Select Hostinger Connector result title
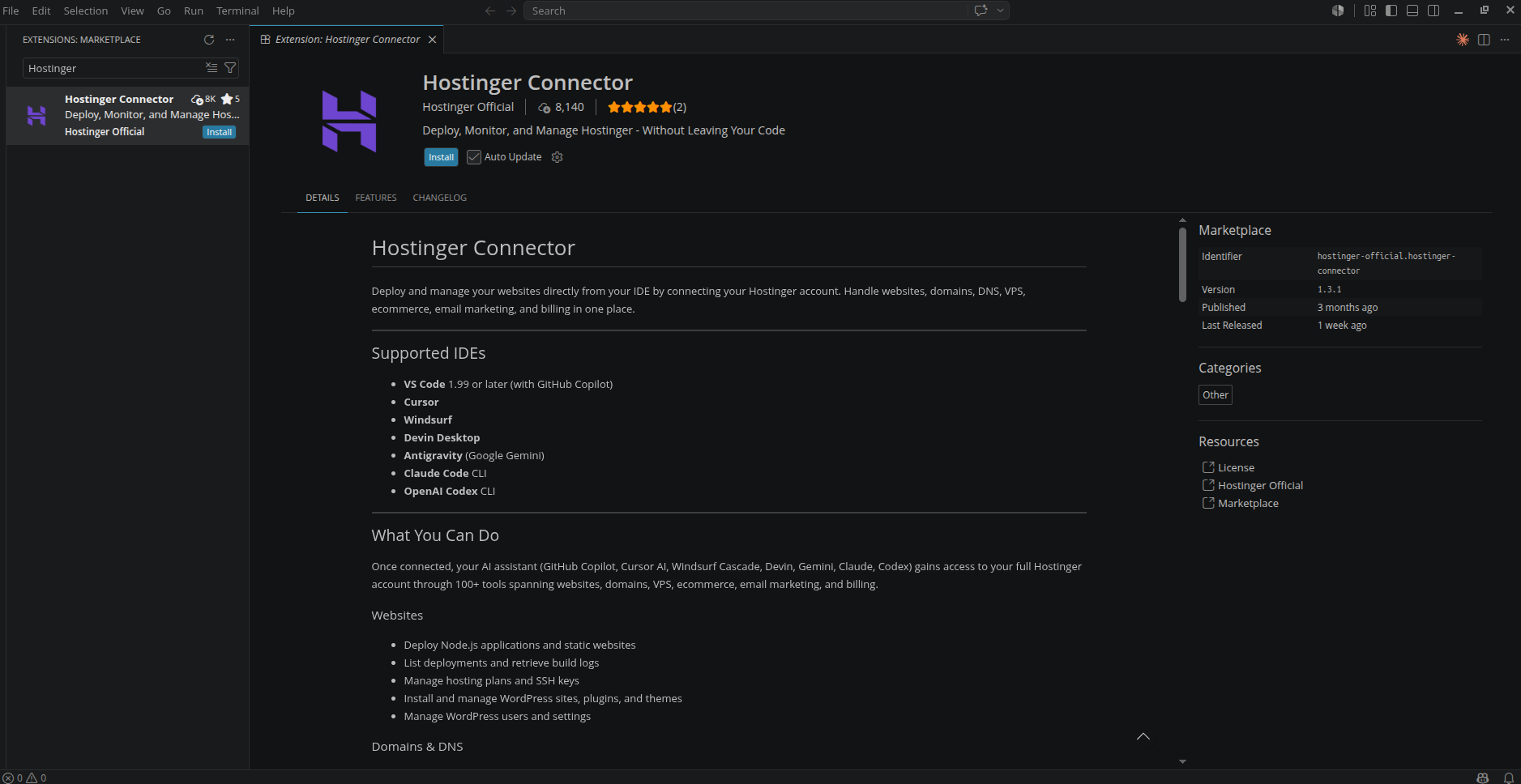 (x=119, y=99)
